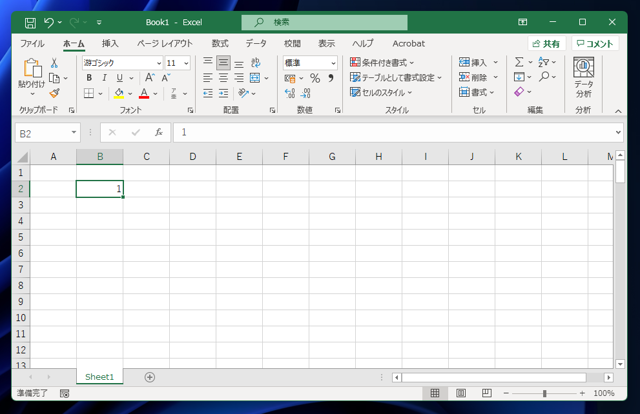Click the zoom slider handle
This screenshot has height=414, width=640.
coord(544,393)
